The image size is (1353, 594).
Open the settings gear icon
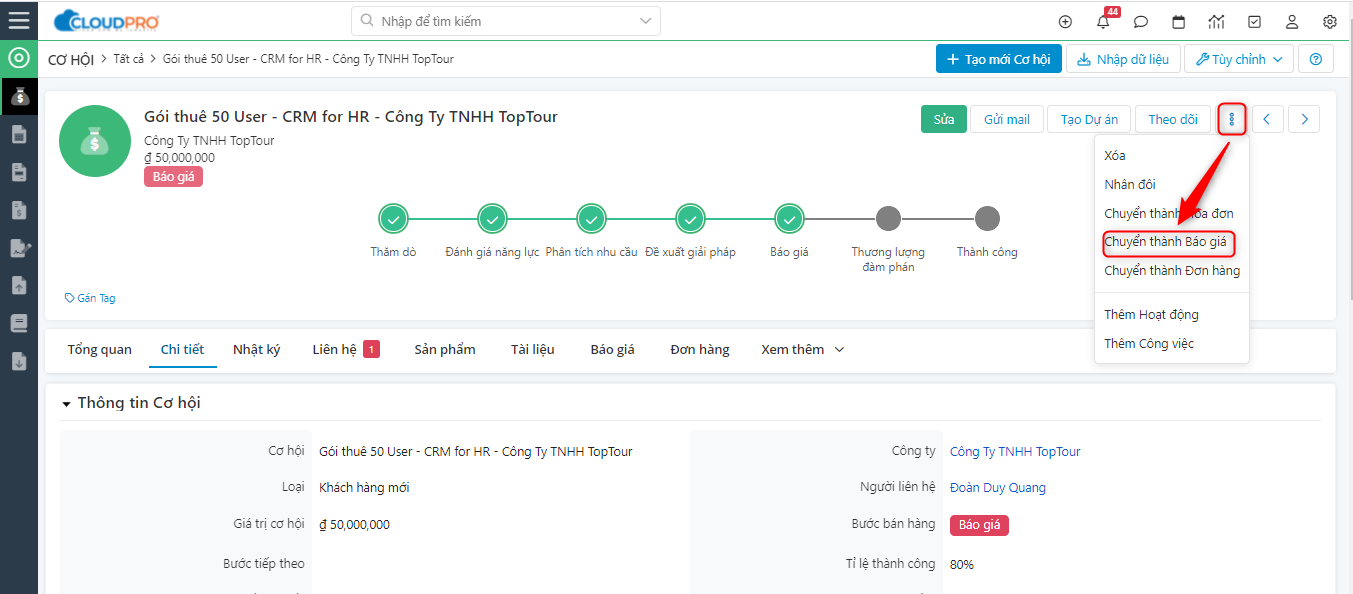point(1330,22)
